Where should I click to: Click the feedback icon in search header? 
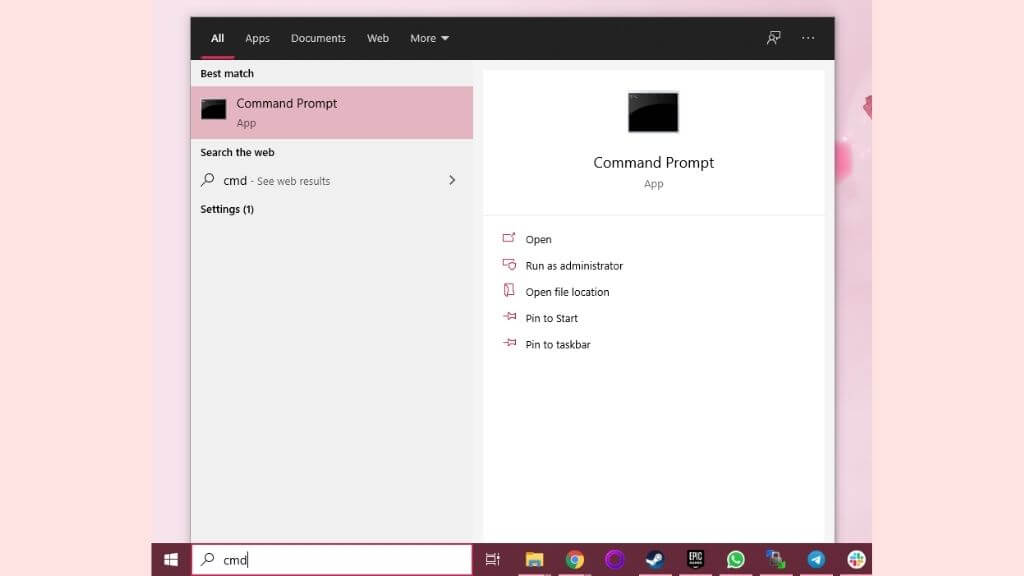[x=773, y=38]
